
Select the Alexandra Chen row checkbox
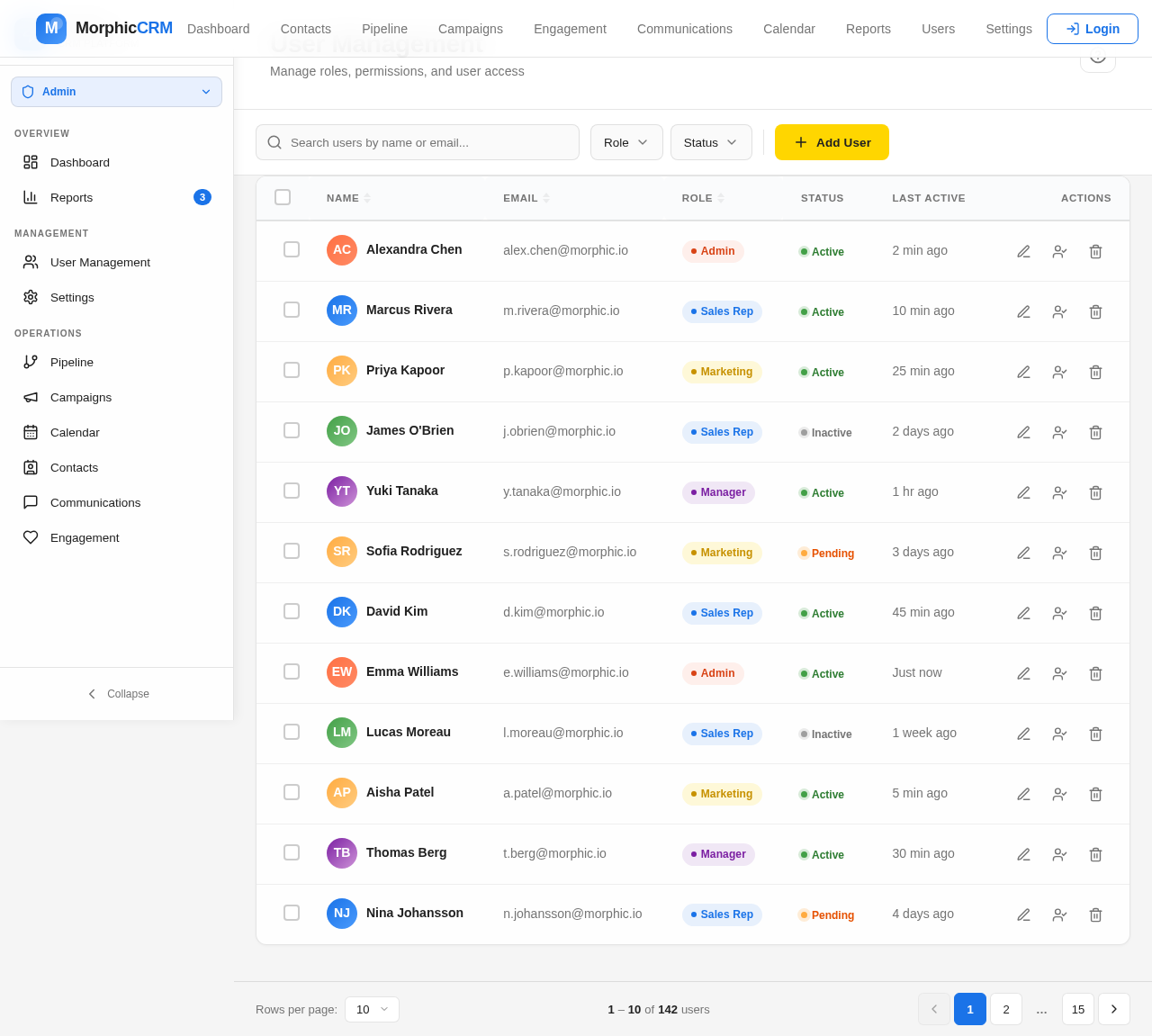pos(292,249)
